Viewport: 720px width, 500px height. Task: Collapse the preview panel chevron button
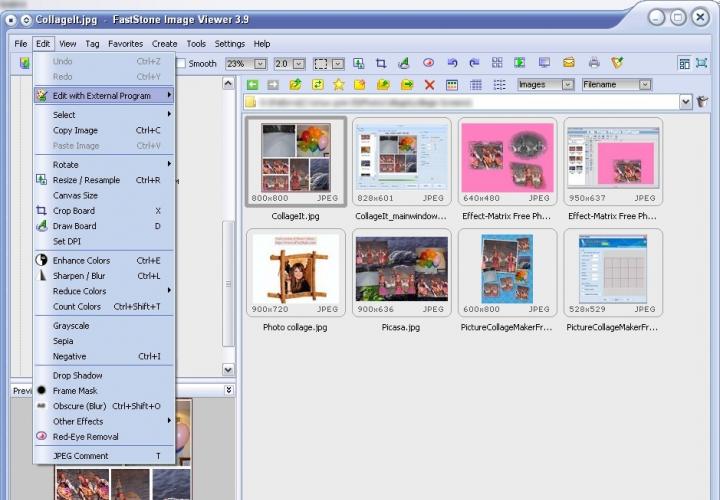(228, 390)
